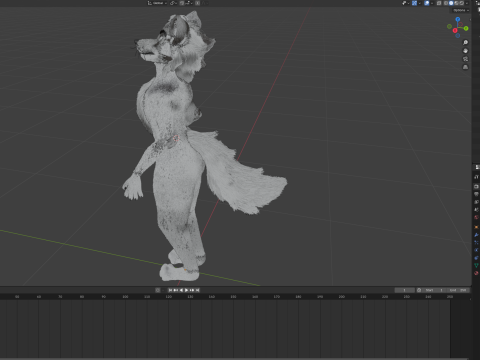Open the Object properties tab
The height and width of the screenshot is (360, 480).
[476, 227]
